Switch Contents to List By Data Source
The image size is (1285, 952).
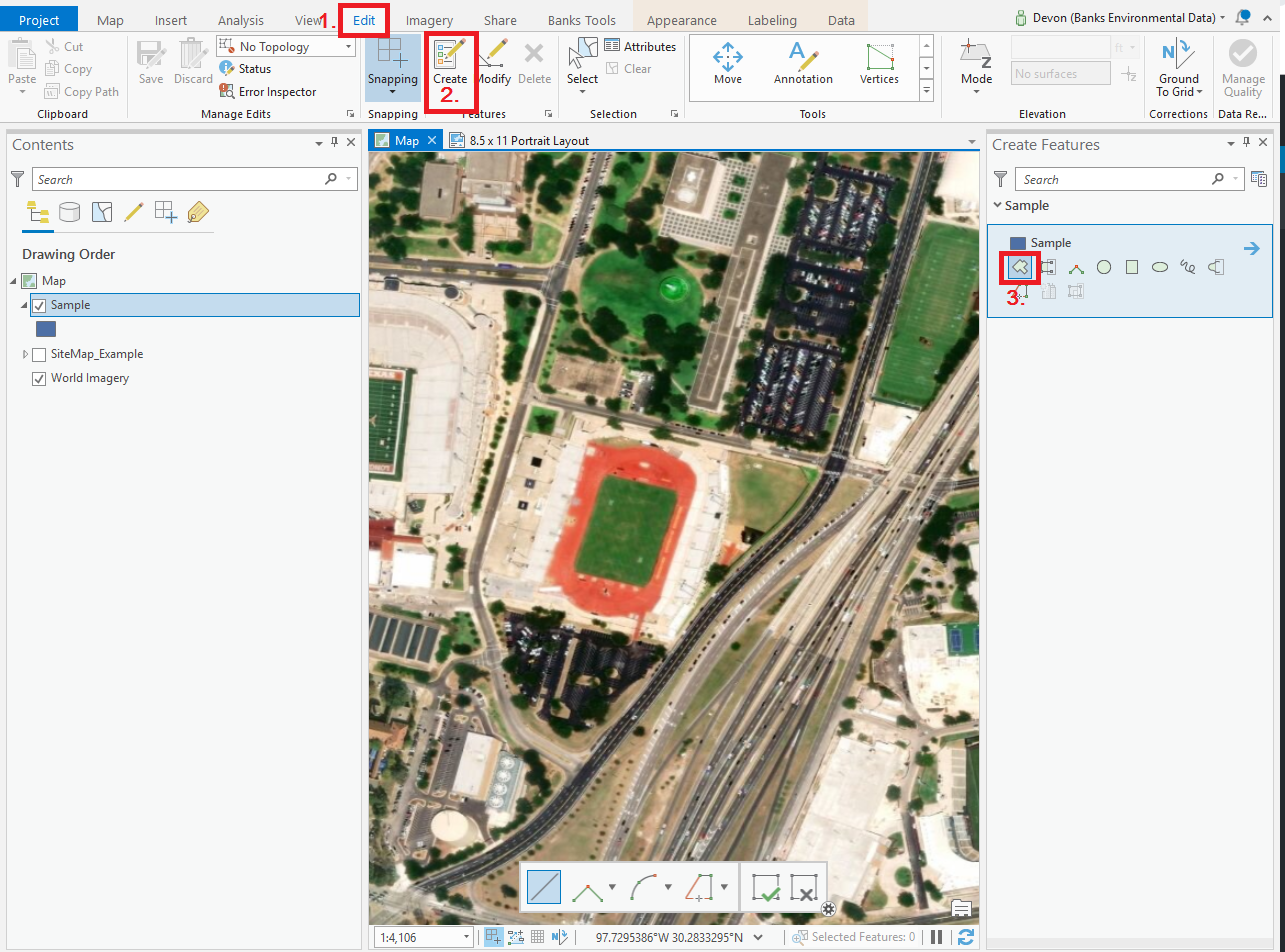69,212
